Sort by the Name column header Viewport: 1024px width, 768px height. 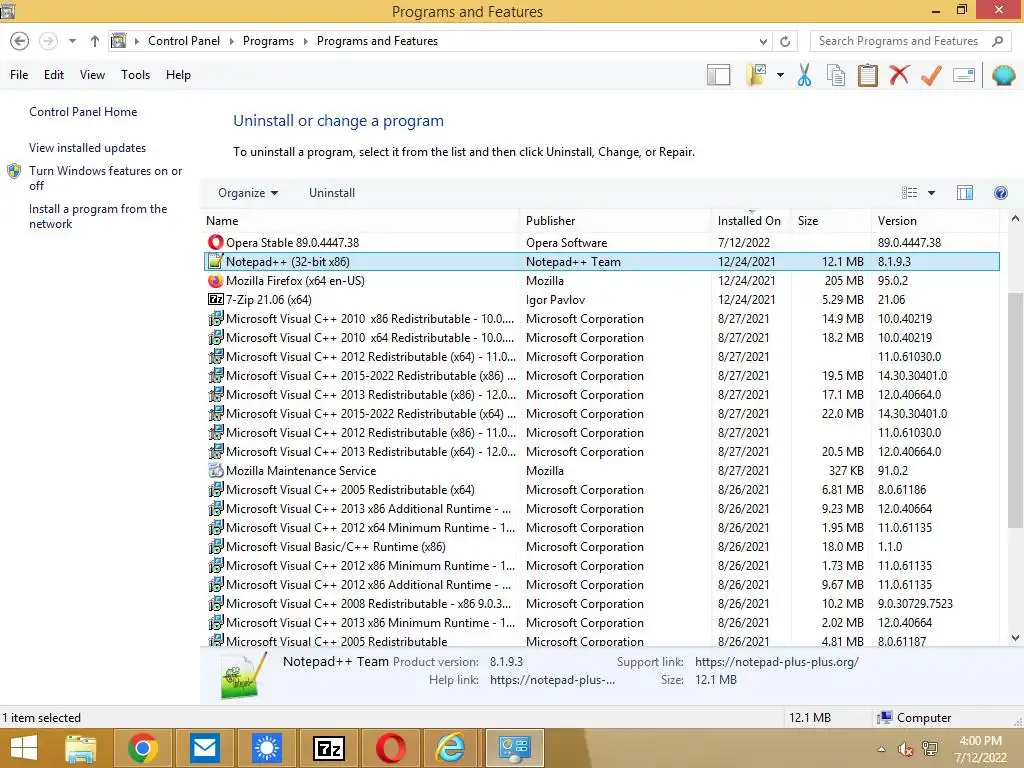[362, 221]
